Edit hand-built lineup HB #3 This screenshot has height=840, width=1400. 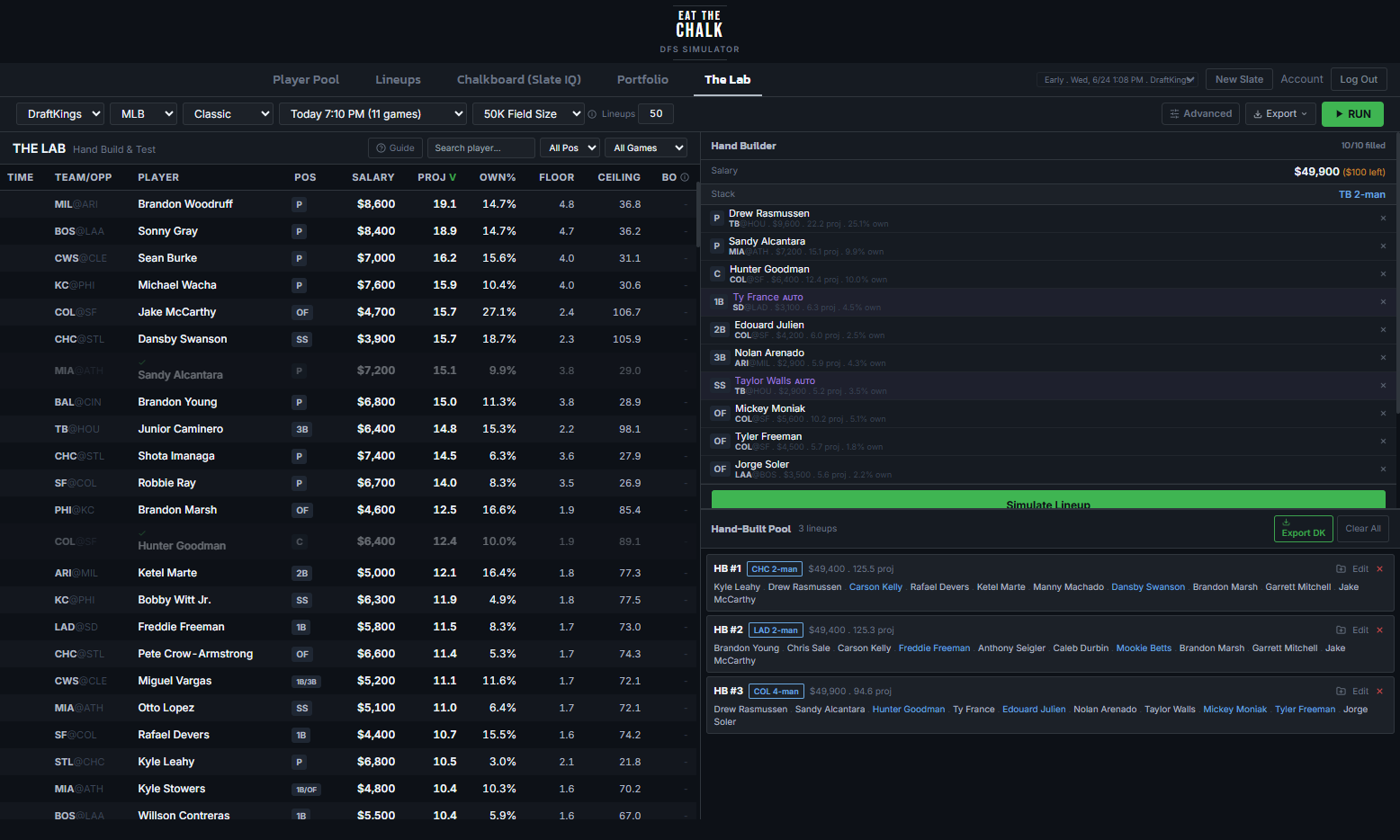(1360, 692)
